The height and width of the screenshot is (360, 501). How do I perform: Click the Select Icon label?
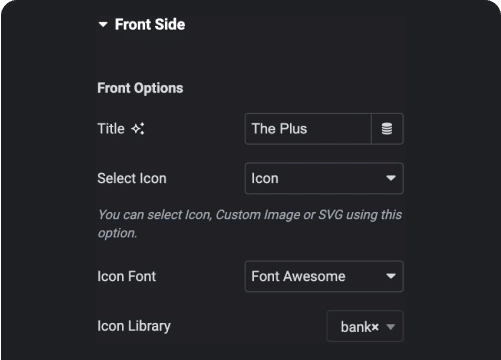point(132,178)
